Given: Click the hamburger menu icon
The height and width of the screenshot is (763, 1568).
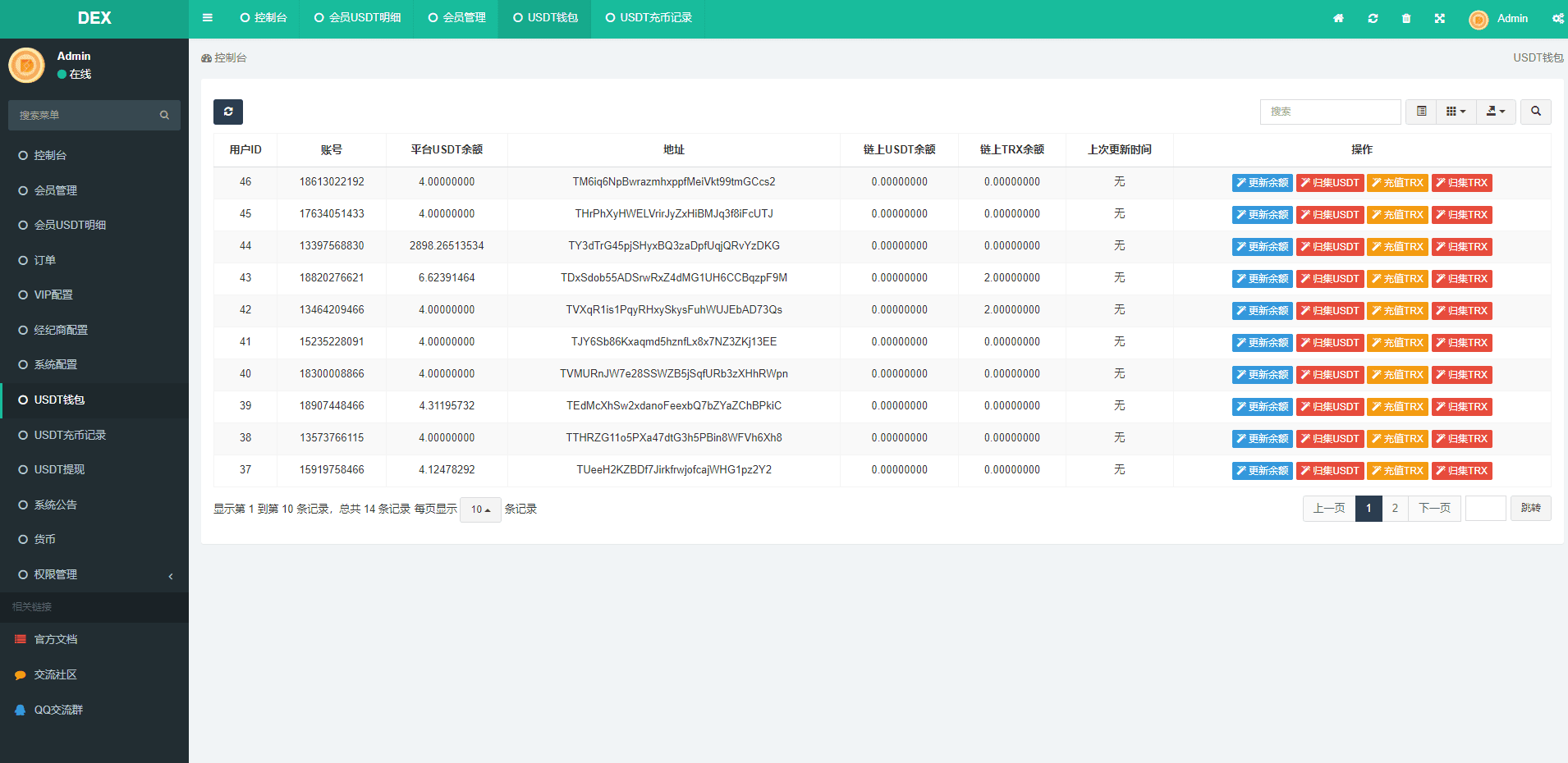Looking at the screenshot, I should 208,18.
